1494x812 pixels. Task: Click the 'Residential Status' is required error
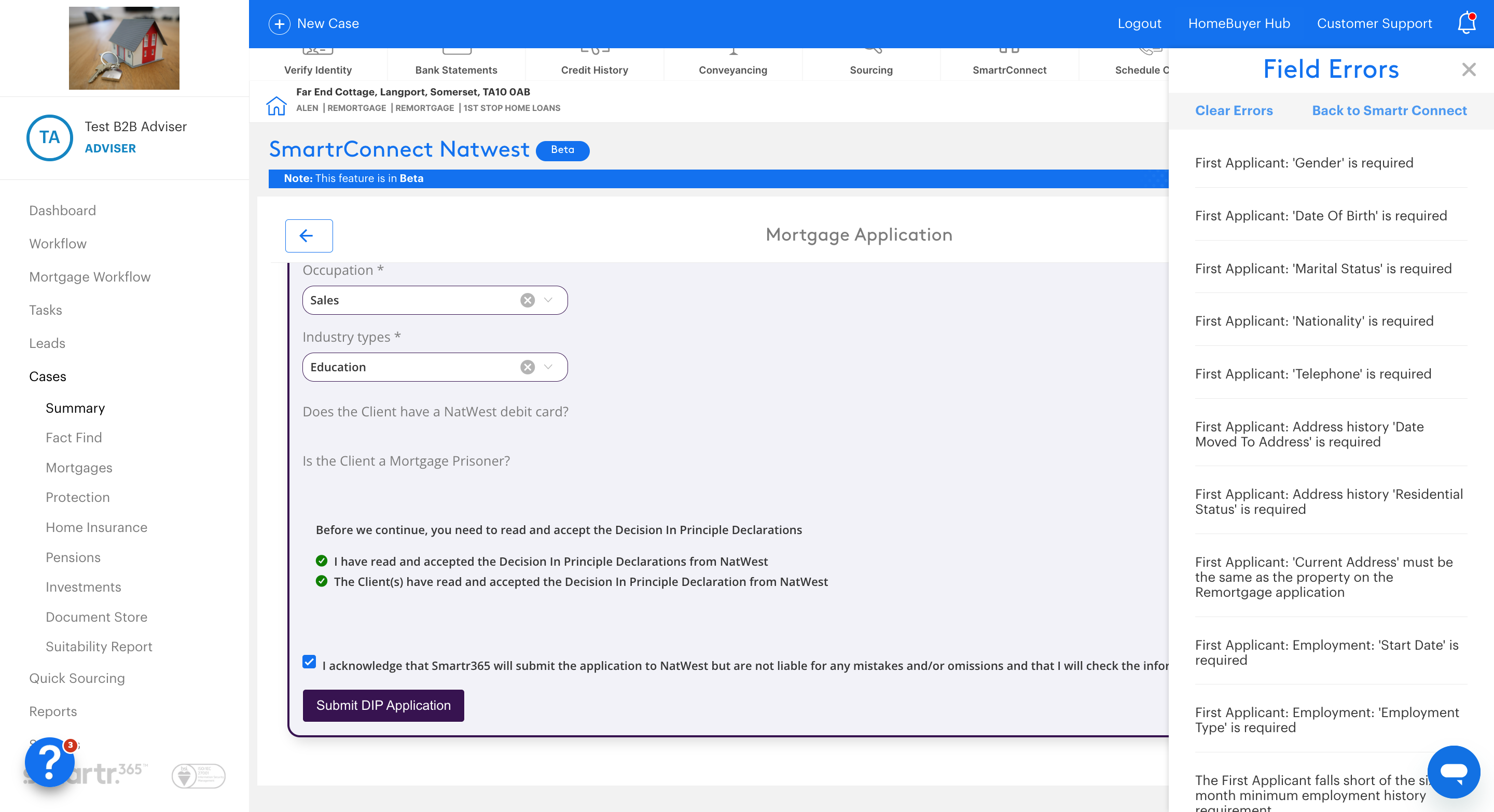pos(1329,501)
